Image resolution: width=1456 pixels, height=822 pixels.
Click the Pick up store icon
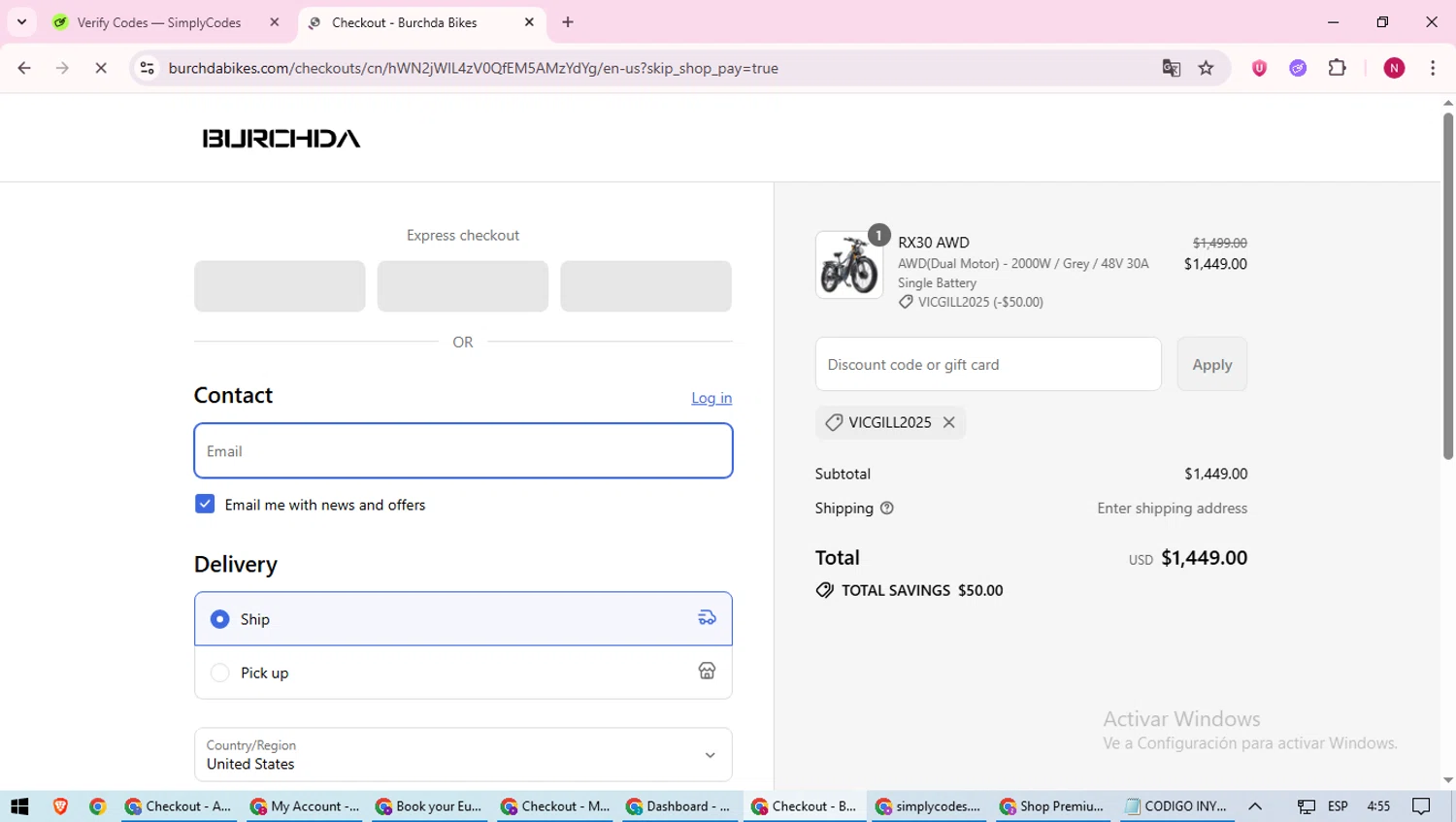(x=707, y=672)
